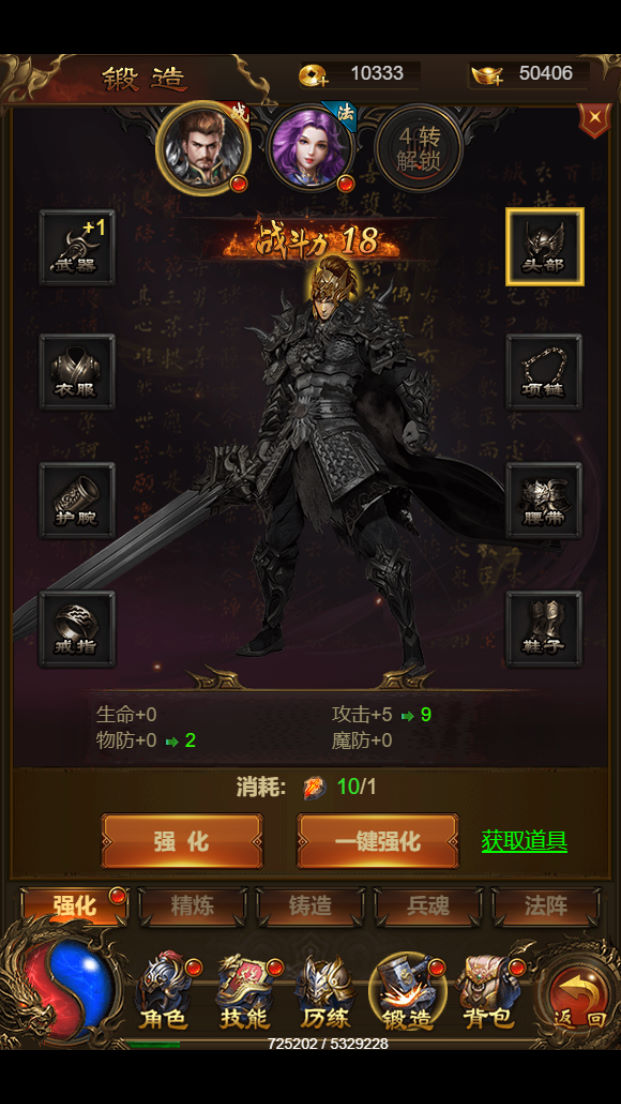Click the 一键强化 one-key enhance button
The image size is (621, 1104).
click(377, 841)
